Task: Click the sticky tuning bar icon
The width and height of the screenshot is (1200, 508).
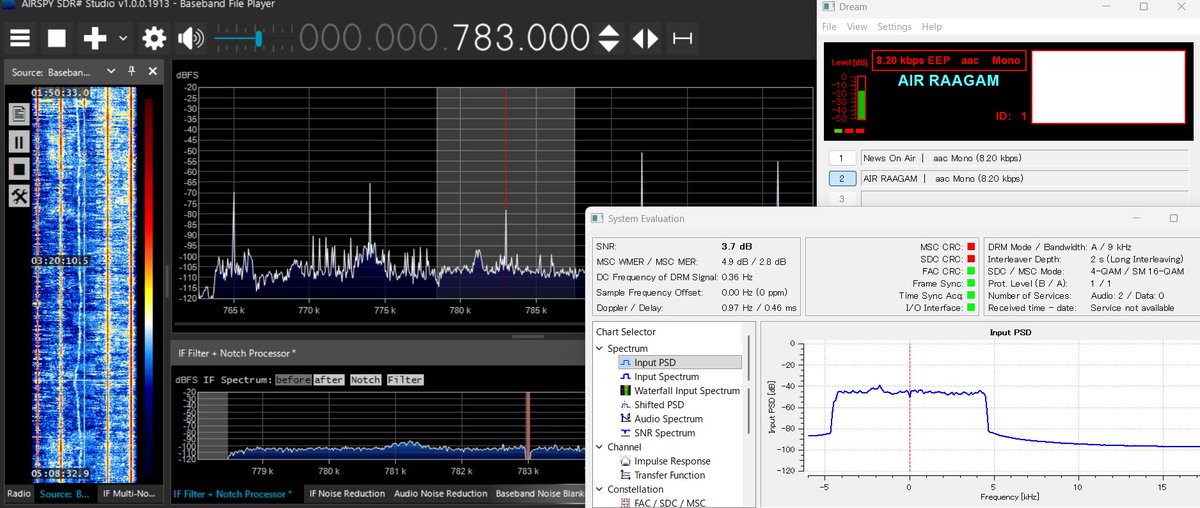Action: [x=682, y=38]
